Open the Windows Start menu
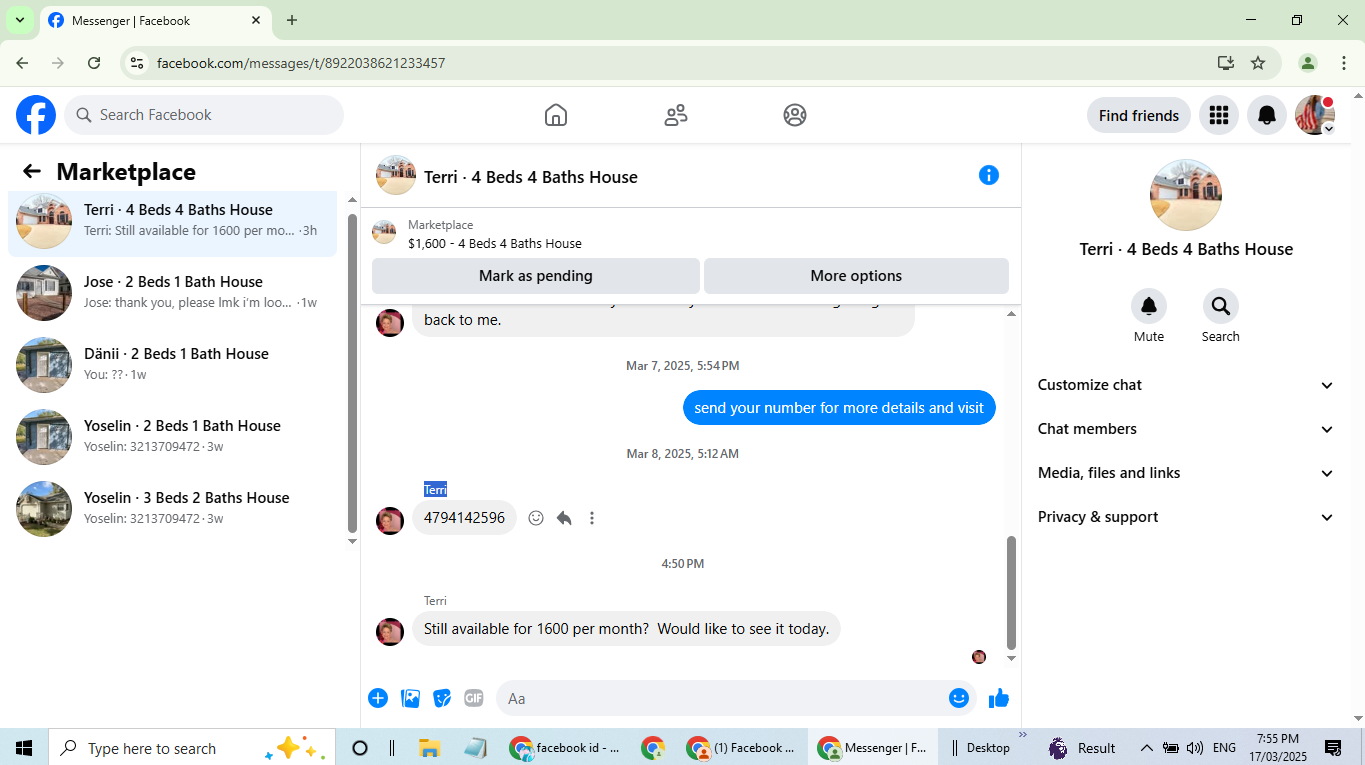Image resolution: width=1365 pixels, height=765 pixels. 24,748
